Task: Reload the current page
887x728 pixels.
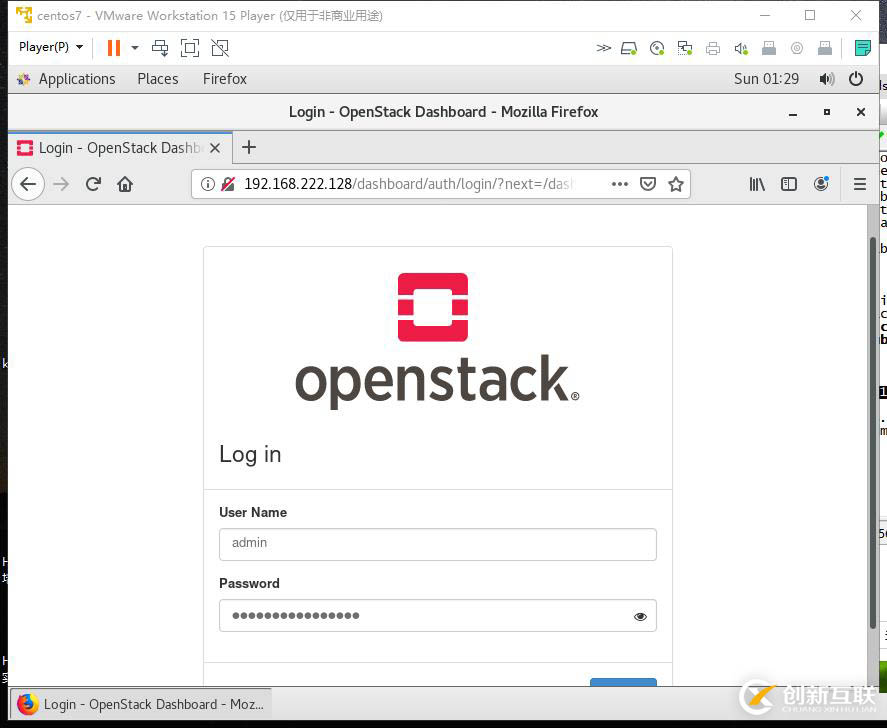Action: coord(93,184)
